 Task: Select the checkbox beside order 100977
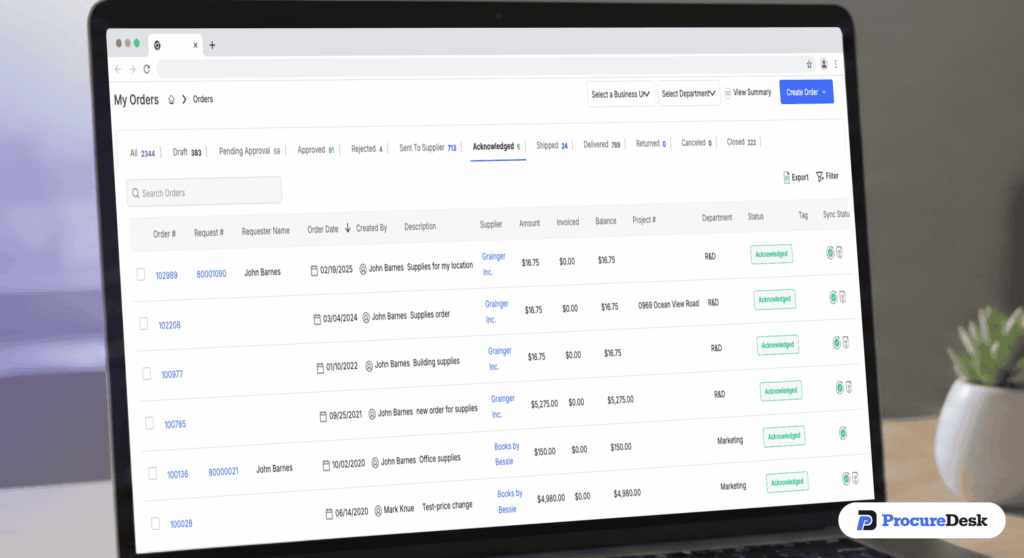[x=147, y=373]
